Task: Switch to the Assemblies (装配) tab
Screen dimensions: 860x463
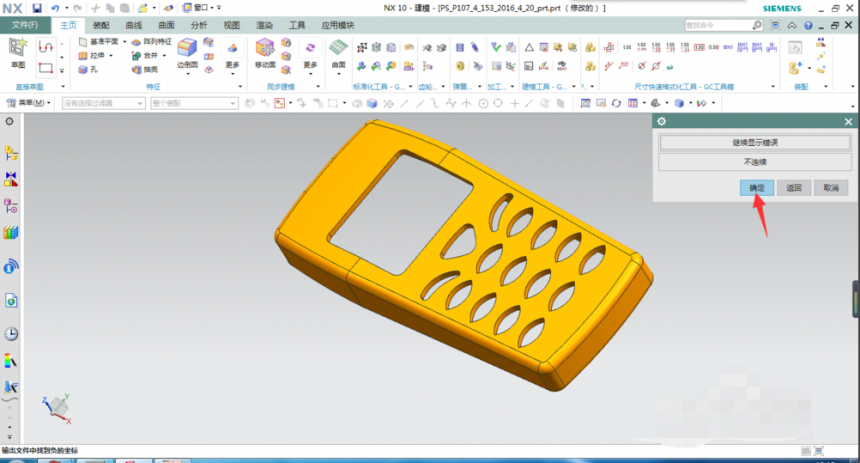Action: pos(101,25)
